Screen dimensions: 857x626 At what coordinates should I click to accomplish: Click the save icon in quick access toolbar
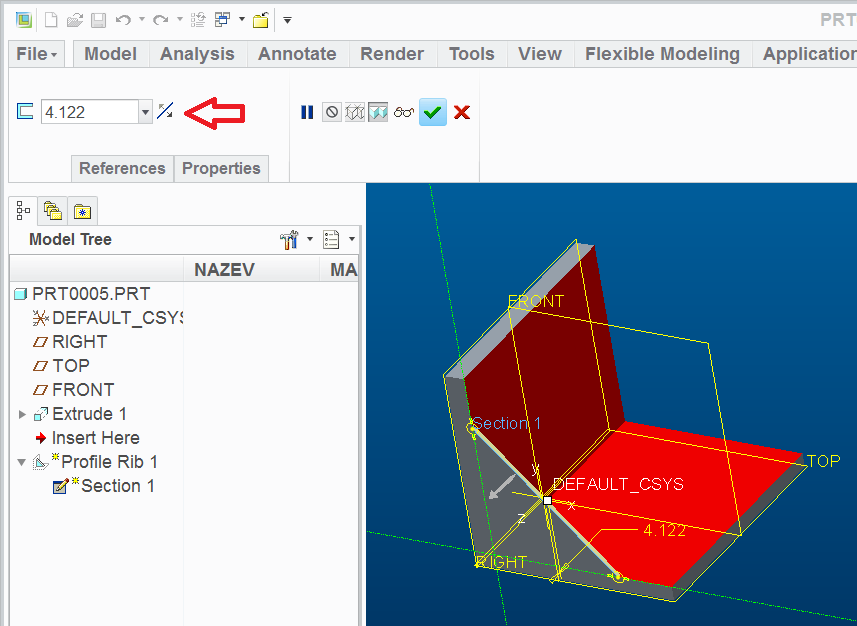98,20
